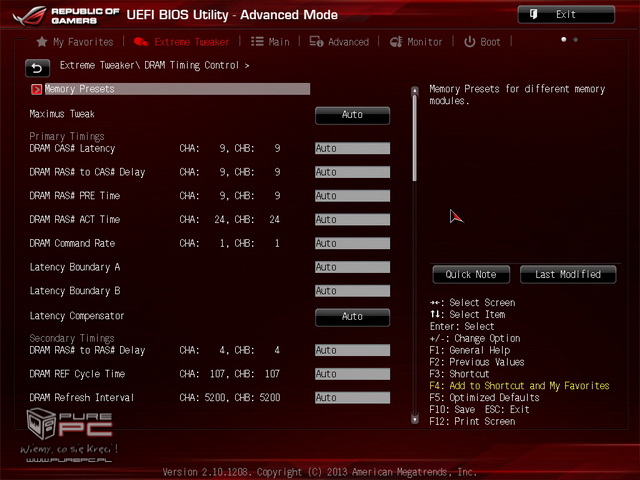Click the DRAM Refresh Interval field

[352, 398]
